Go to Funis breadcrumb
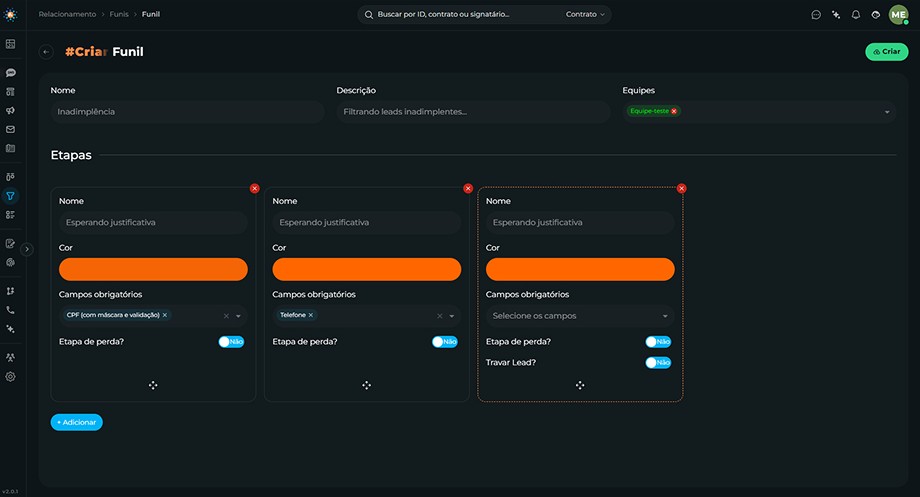The image size is (920, 497). (x=119, y=14)
